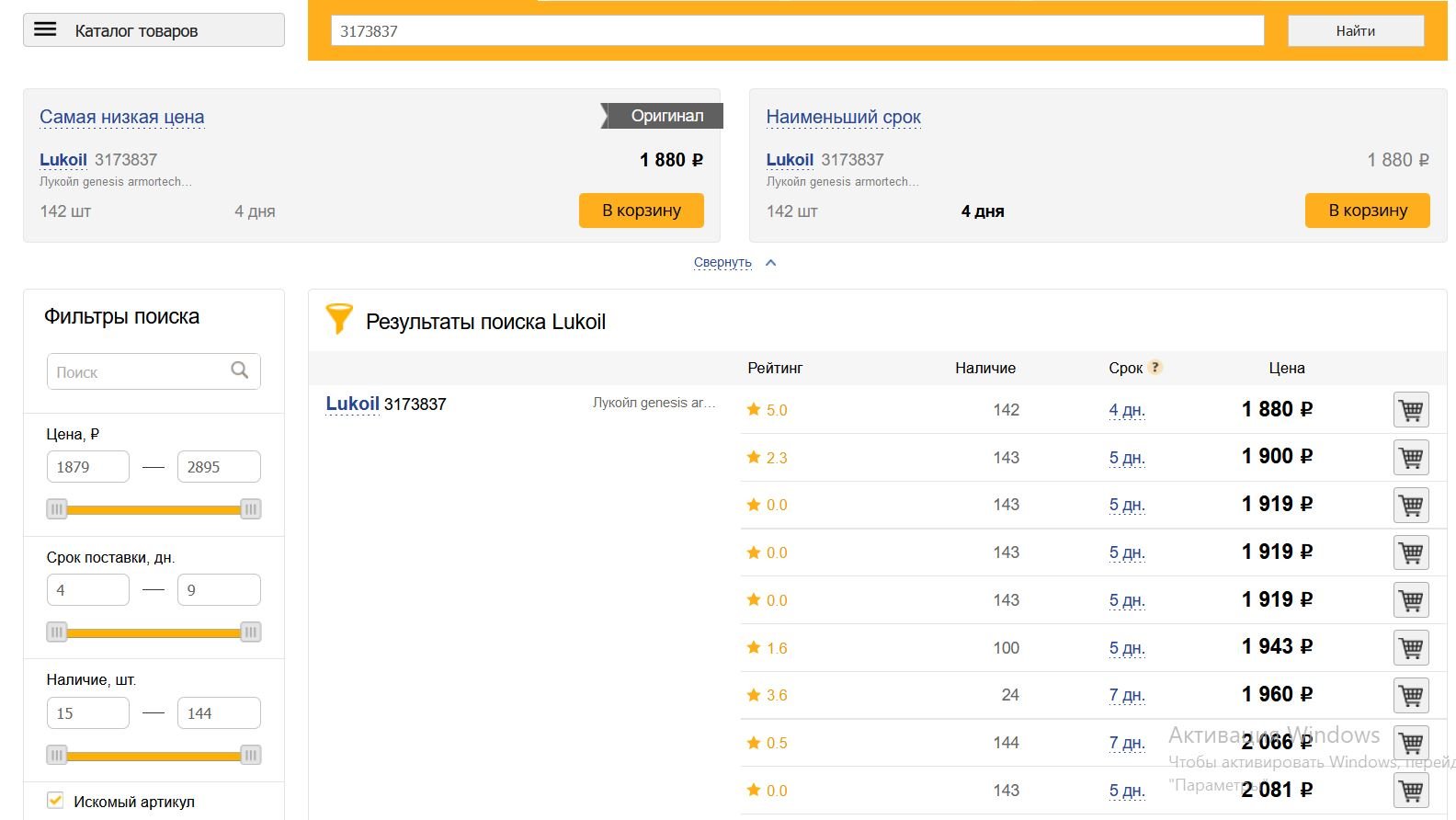
Task: Open 7 дн. link in 2 066 ₽ row
Action: click(x=1127, y=743)
